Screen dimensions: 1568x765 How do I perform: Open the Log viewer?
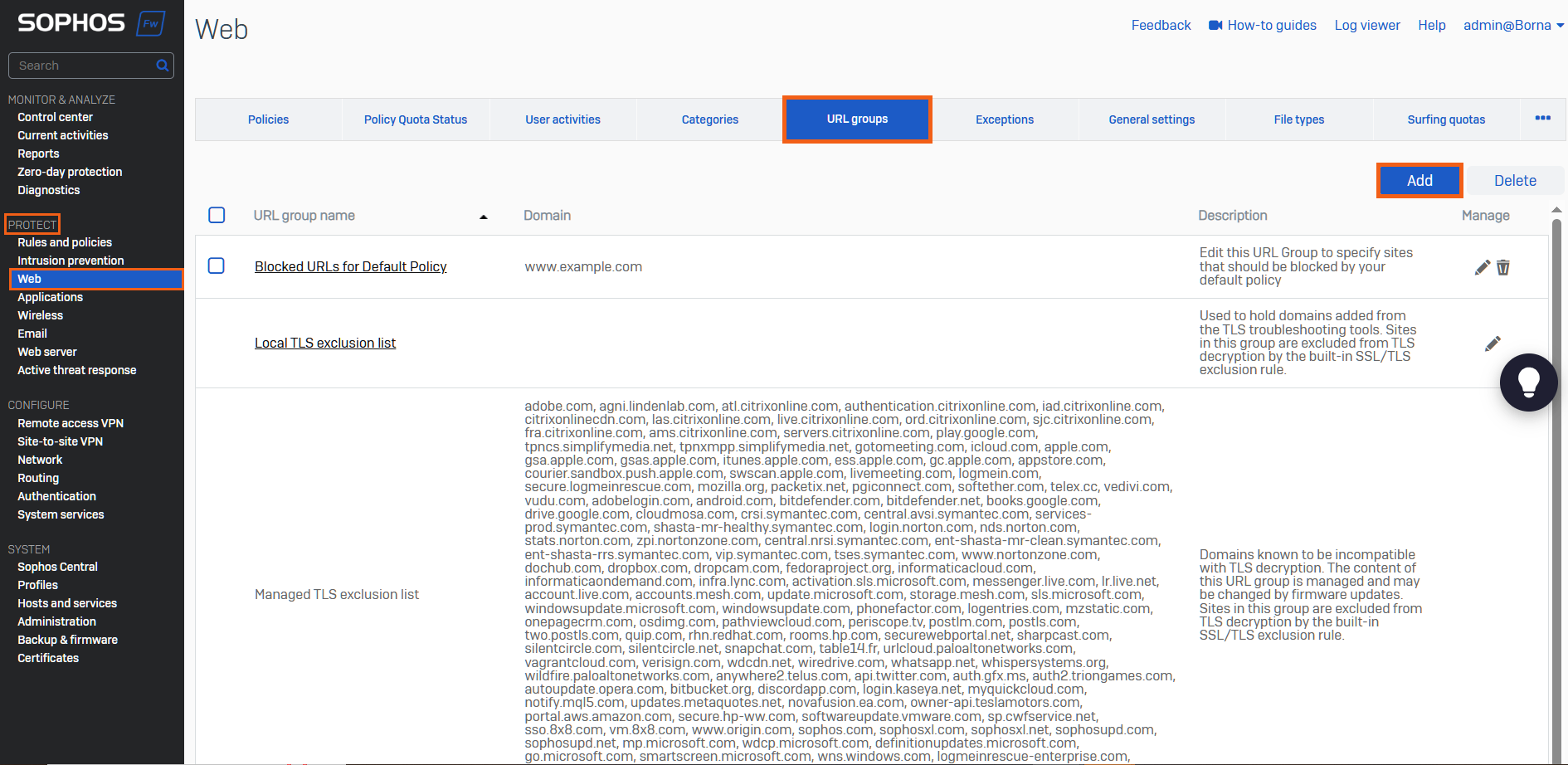tap(1367, 25)
